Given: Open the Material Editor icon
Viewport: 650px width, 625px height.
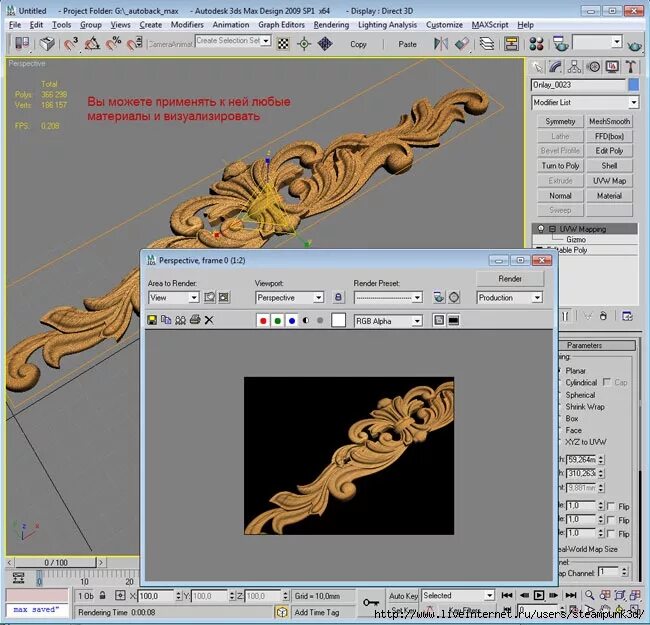Looking at the screenshot, I should (536, 44).
